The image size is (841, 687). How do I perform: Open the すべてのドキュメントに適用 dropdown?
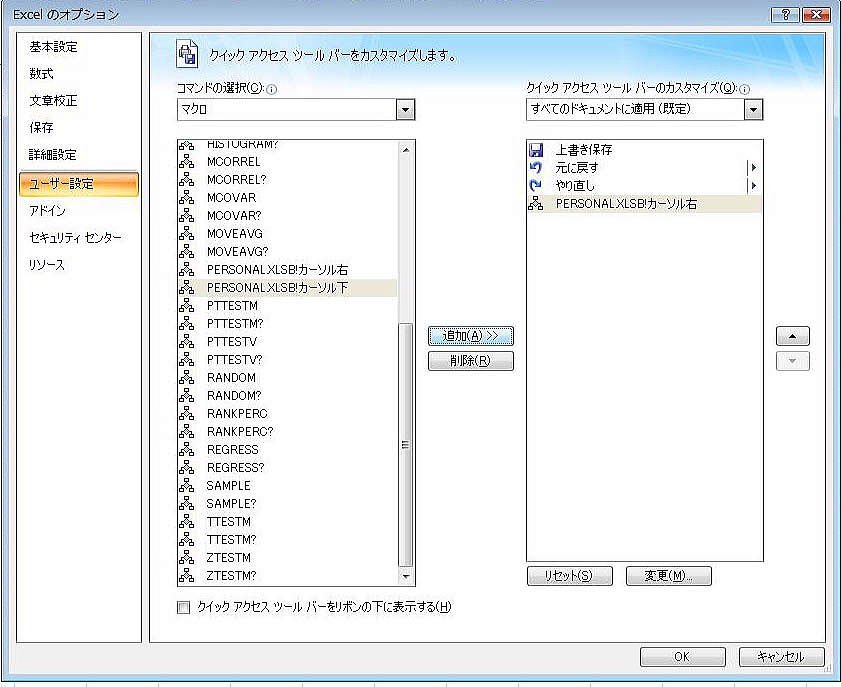753,109
